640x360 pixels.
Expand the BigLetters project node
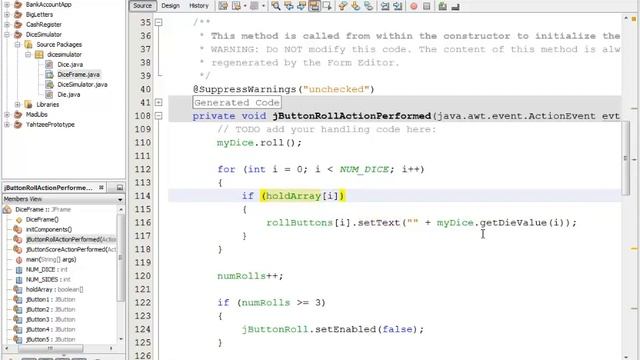pos(7,14)
